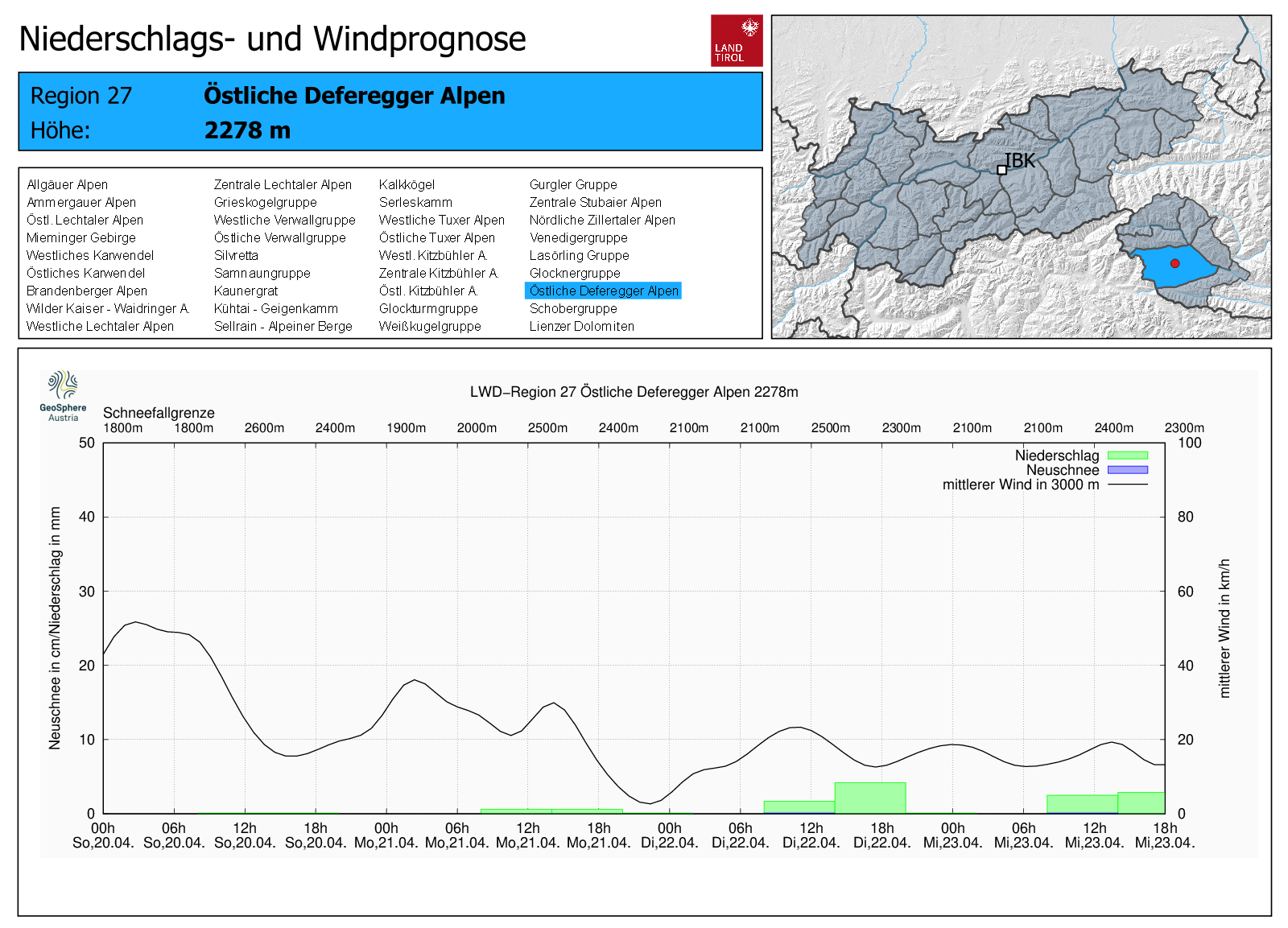Choose Glocknergruppe from the list

click(574, 273)
